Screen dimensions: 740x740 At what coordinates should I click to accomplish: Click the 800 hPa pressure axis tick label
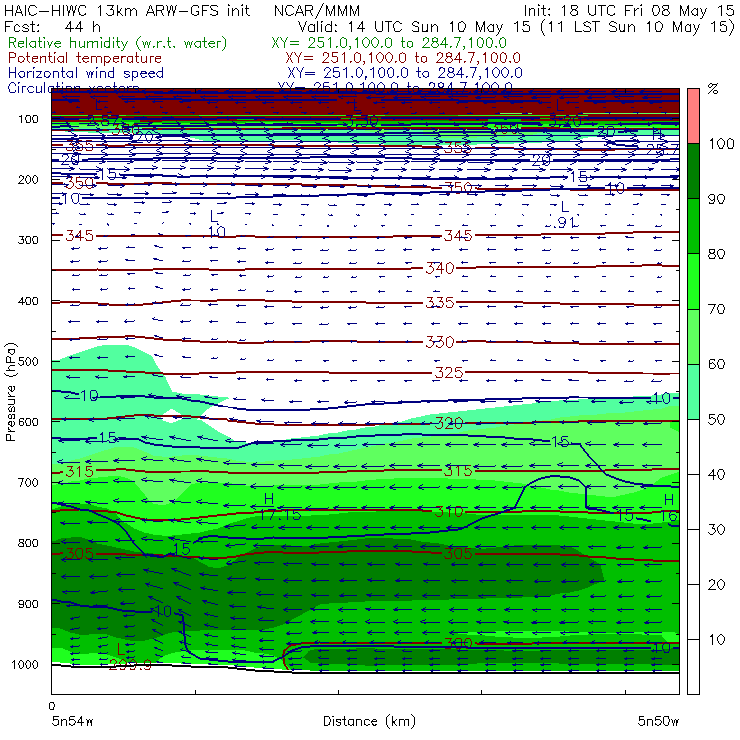pyautogui.click(x=28, y=543)
